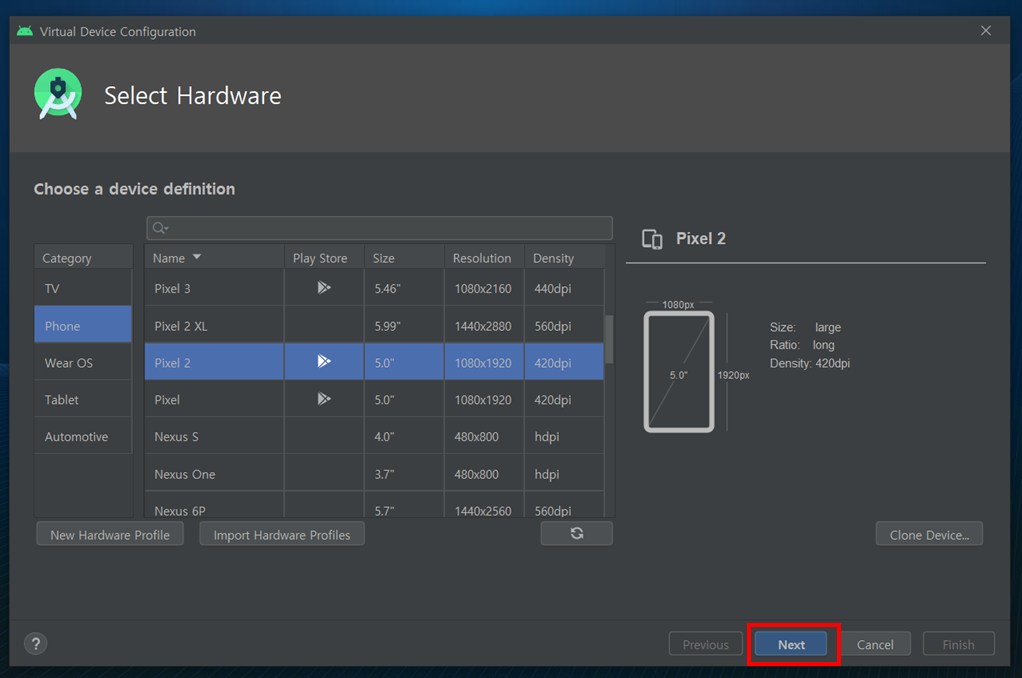
Task: Select the Pixel 2 device name
Action: click(172, 362)
